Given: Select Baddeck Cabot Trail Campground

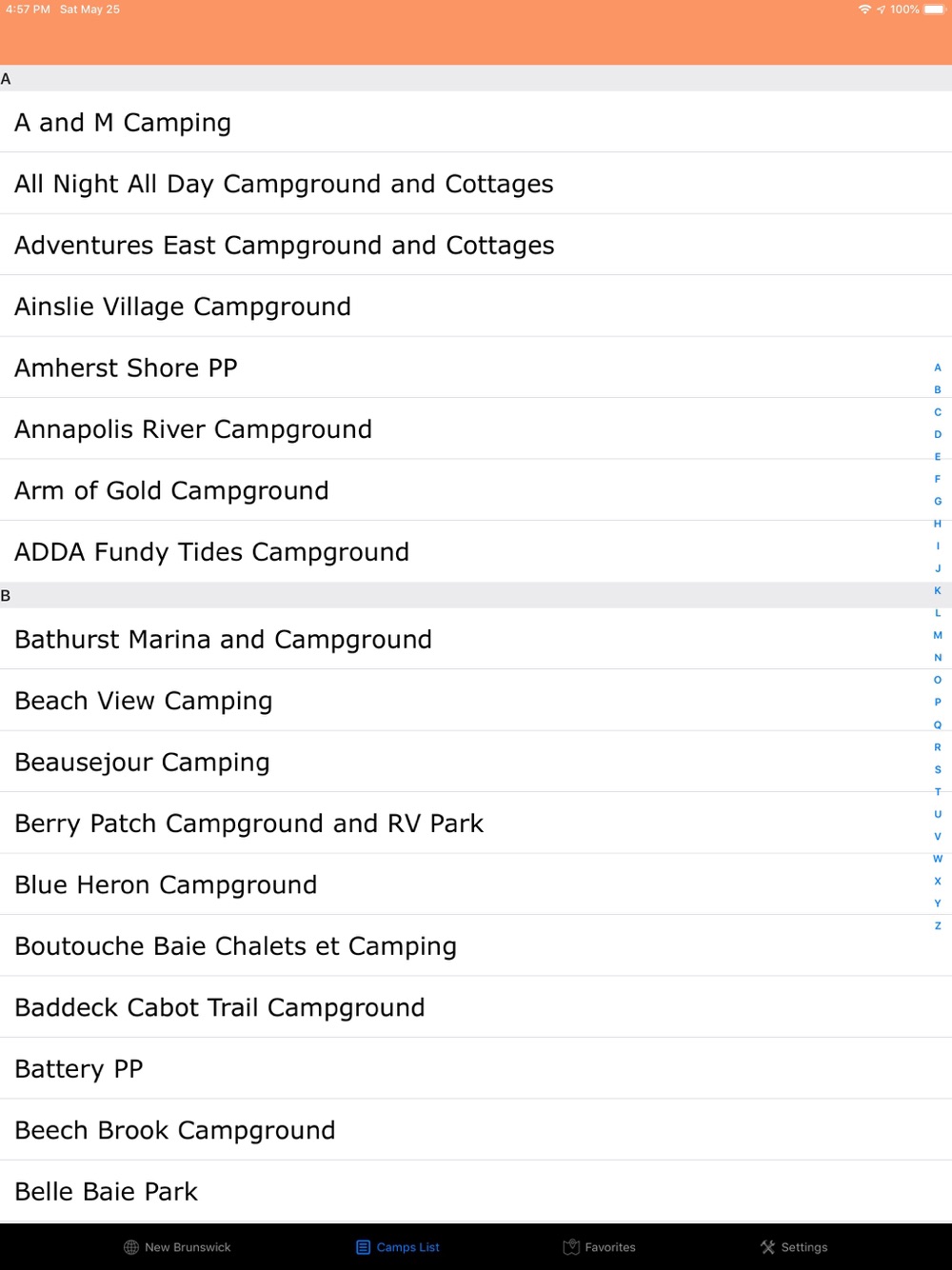Looking at the screenshot, I should pos(220,1007).
